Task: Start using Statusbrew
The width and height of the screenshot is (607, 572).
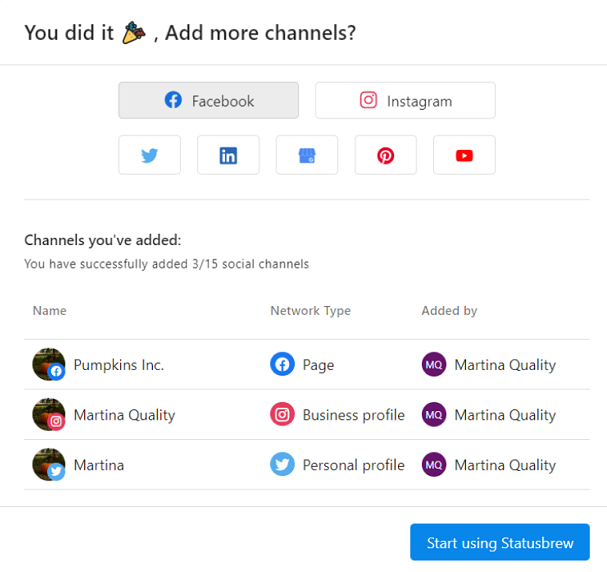Action: click(x=500, y=542)
